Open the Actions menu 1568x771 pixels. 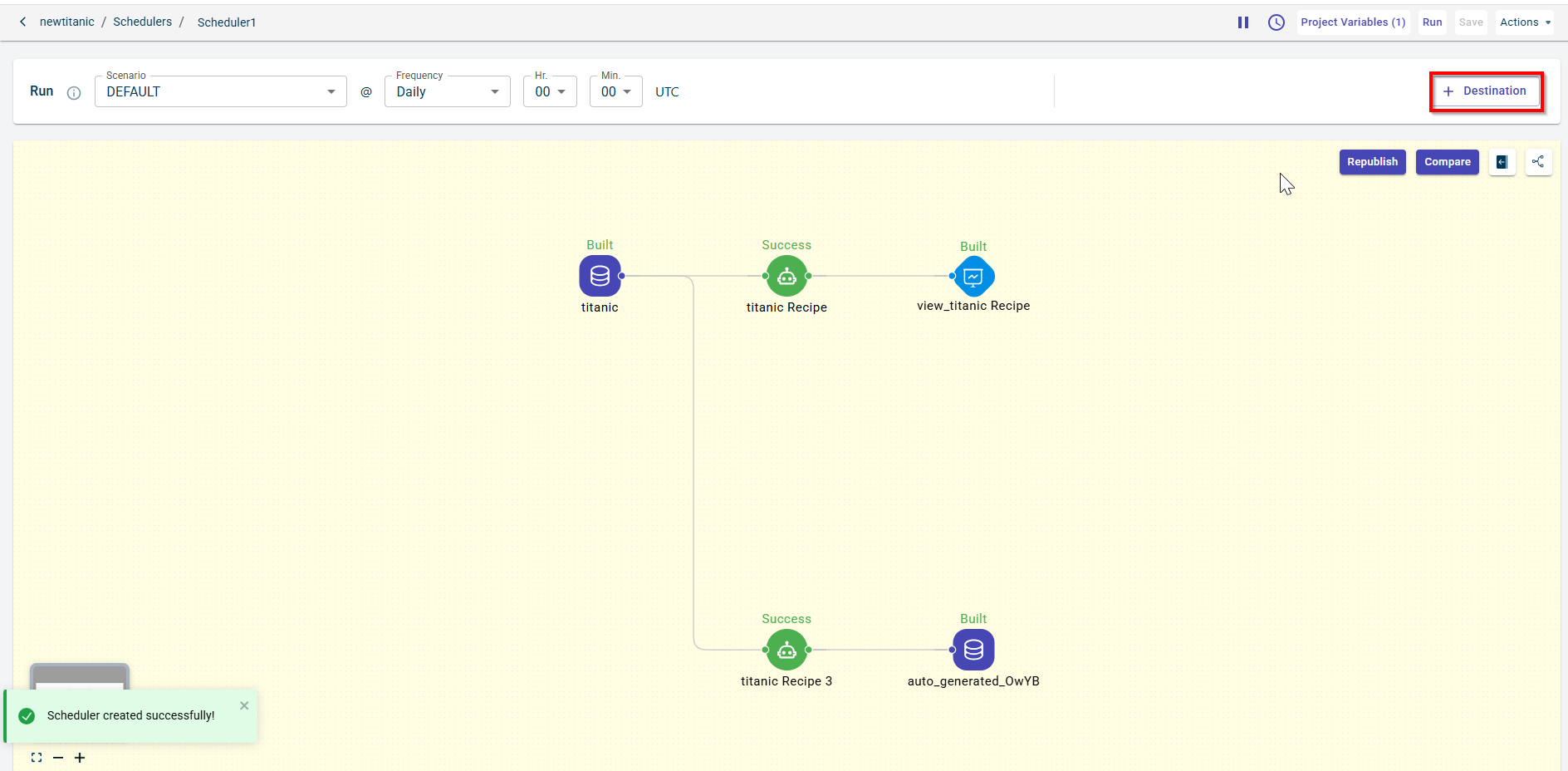coord(1525,22)
